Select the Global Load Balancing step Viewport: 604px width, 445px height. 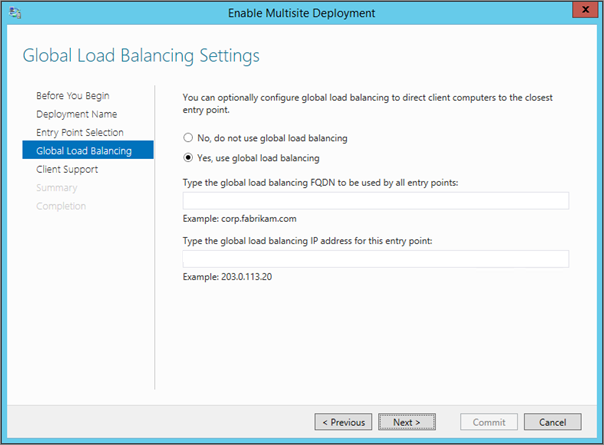88,150
